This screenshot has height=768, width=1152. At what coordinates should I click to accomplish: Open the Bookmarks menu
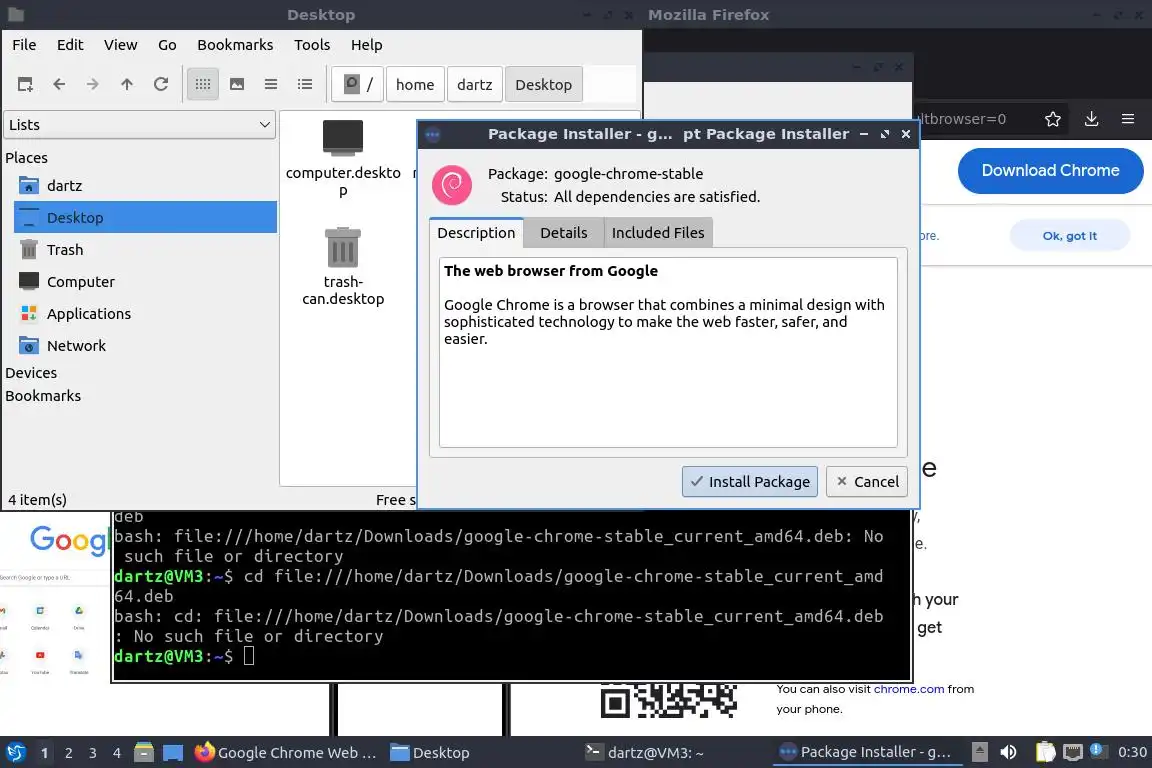click(235, 45)
